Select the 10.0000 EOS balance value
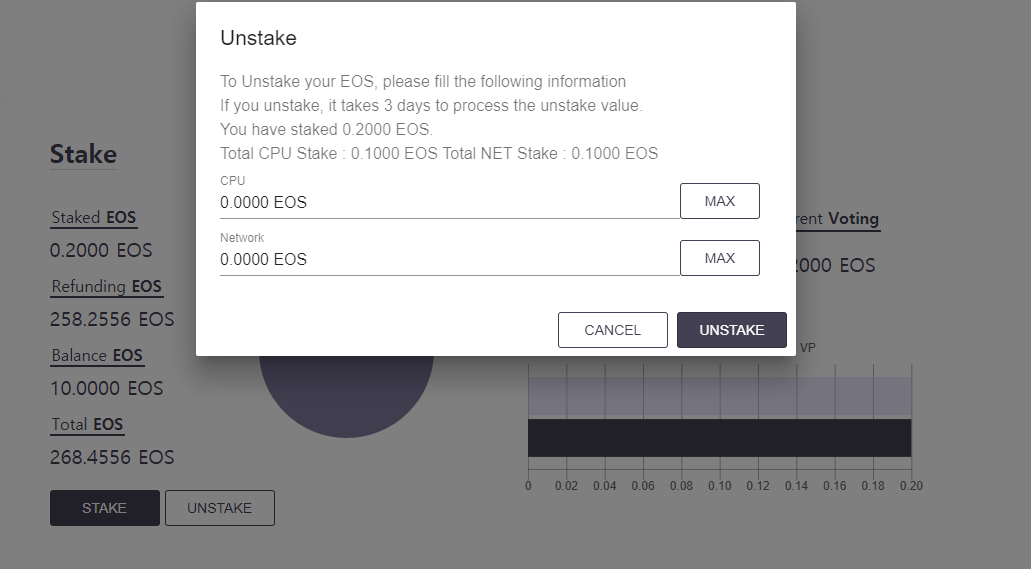 [106, 388]
